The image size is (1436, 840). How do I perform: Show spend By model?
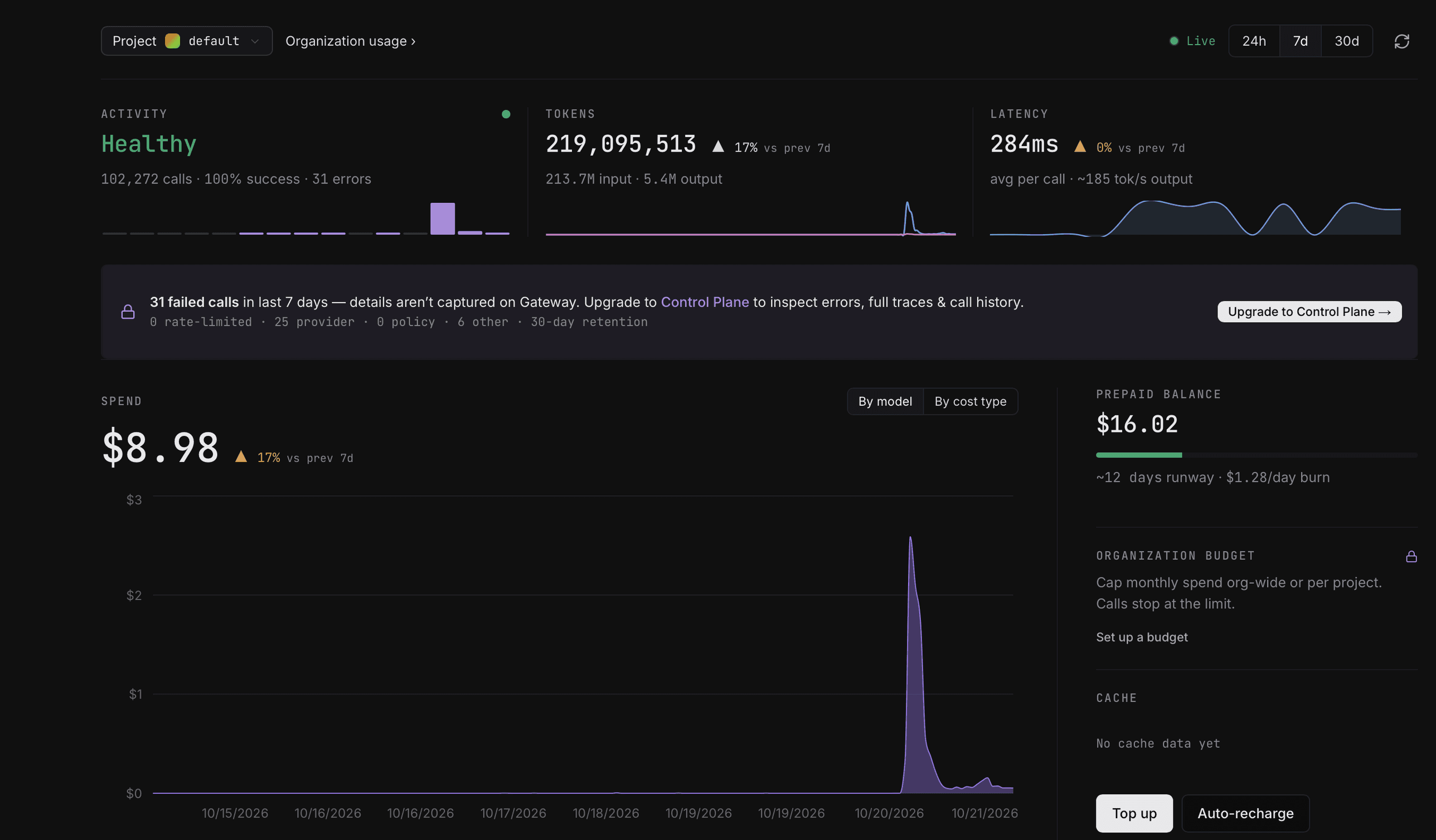tap(885, 401)
